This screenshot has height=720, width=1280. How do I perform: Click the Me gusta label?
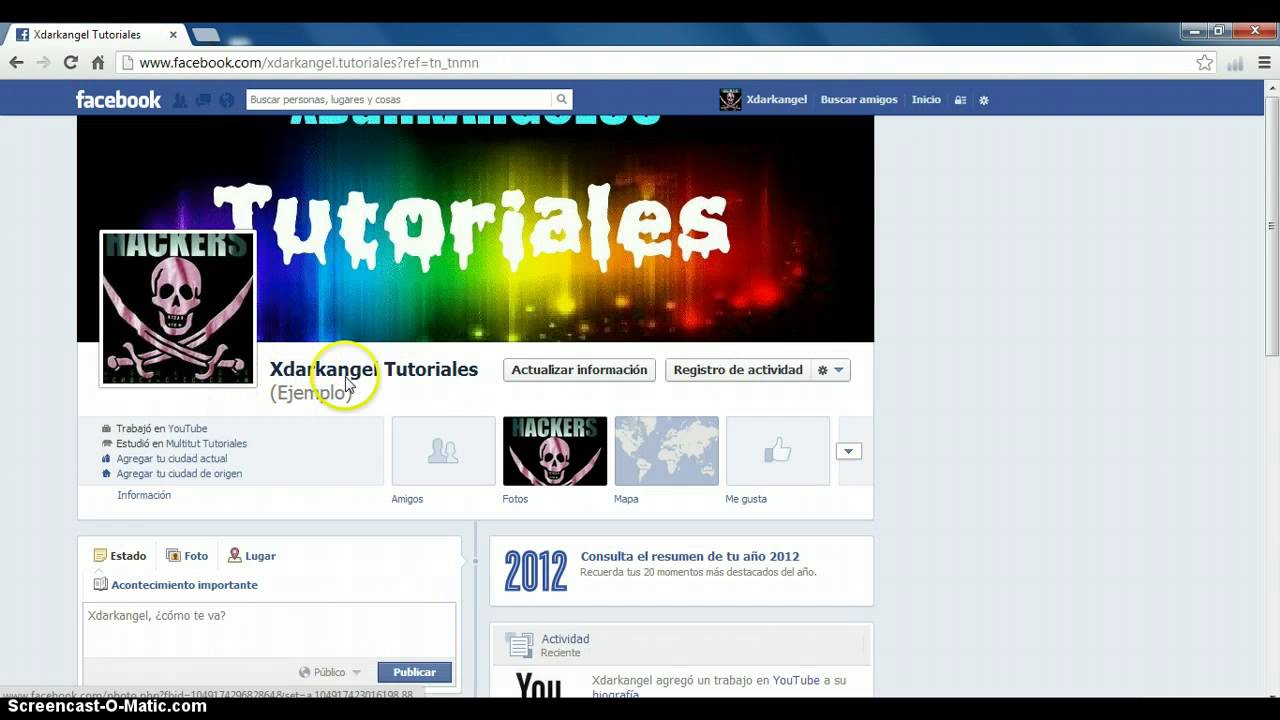pos(746,499)
